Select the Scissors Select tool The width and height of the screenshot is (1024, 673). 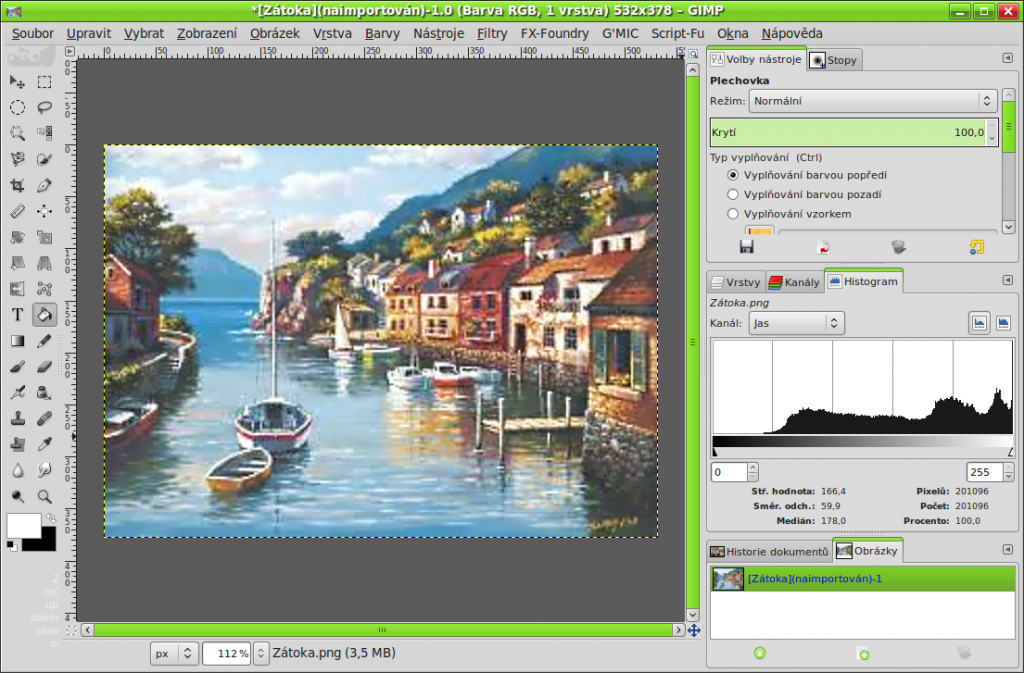coord(18,159)
